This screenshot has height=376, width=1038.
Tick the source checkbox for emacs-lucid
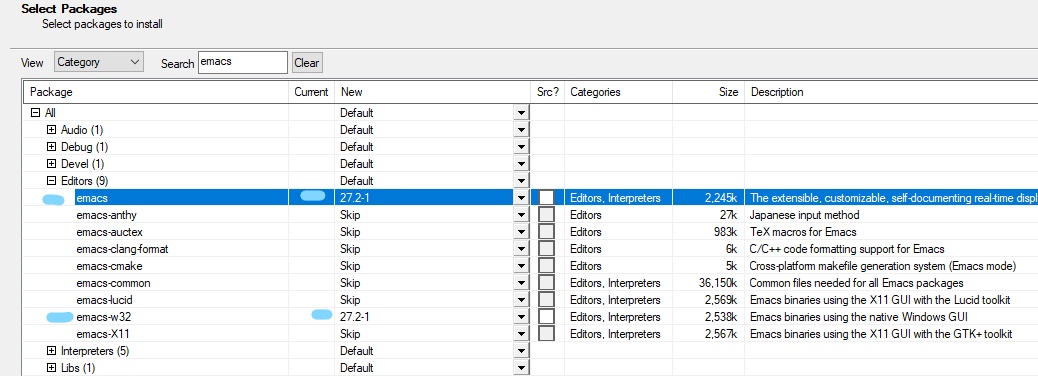546,300
